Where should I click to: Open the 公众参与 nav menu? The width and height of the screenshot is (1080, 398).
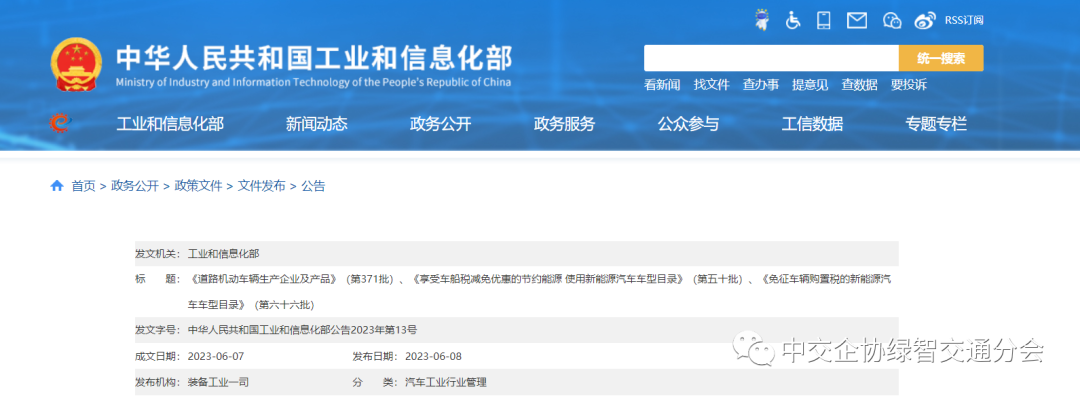click(689, 124)
